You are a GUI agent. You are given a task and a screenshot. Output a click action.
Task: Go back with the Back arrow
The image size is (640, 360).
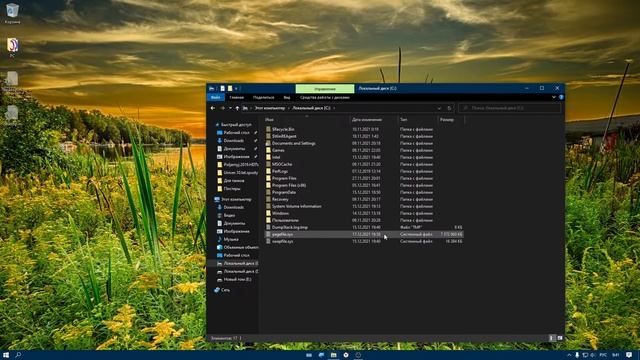coord(213,108)
